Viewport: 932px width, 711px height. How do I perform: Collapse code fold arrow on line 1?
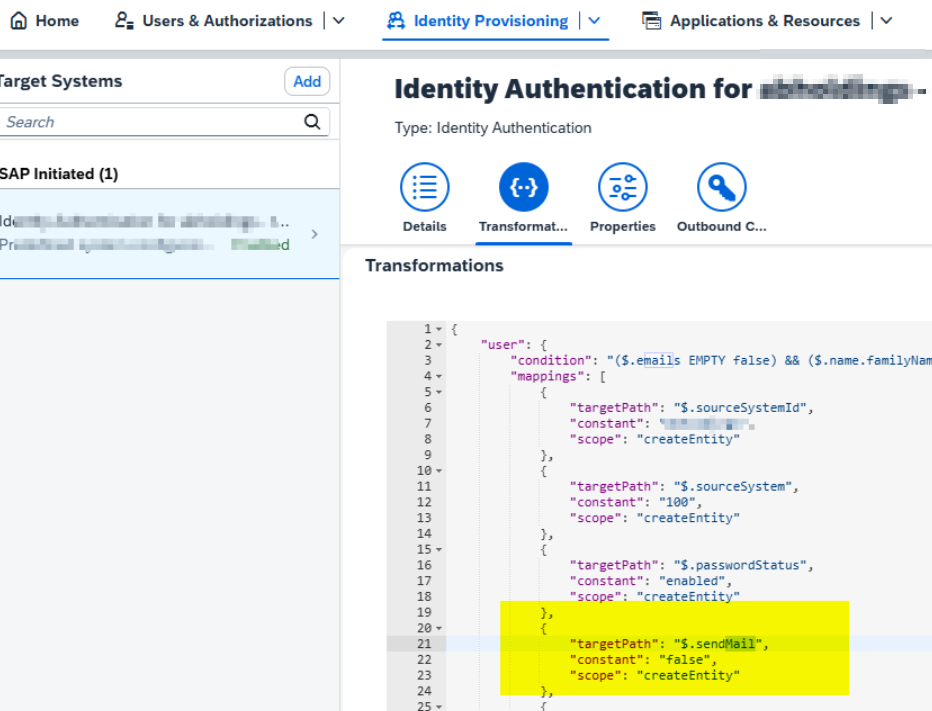[x=439, y=329]
